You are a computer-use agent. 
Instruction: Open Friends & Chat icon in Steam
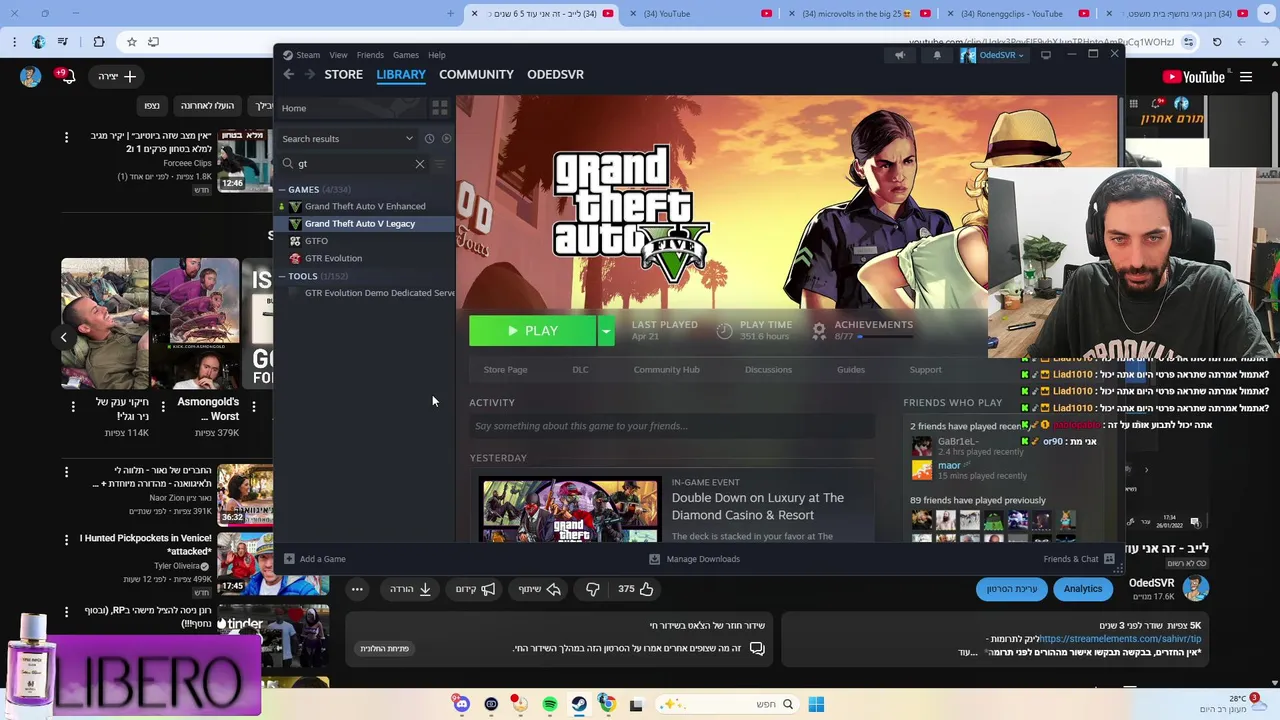point(1109,559)
